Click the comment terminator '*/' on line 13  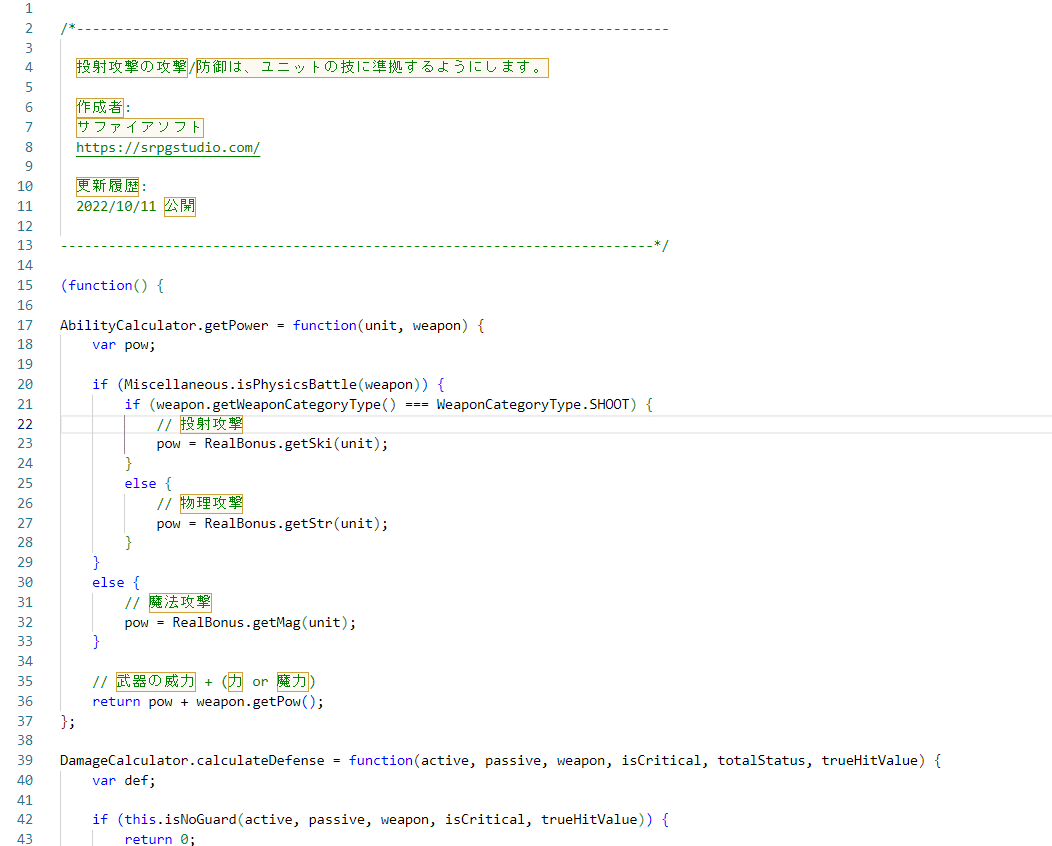pyautogui.click(x=662, y=246)
